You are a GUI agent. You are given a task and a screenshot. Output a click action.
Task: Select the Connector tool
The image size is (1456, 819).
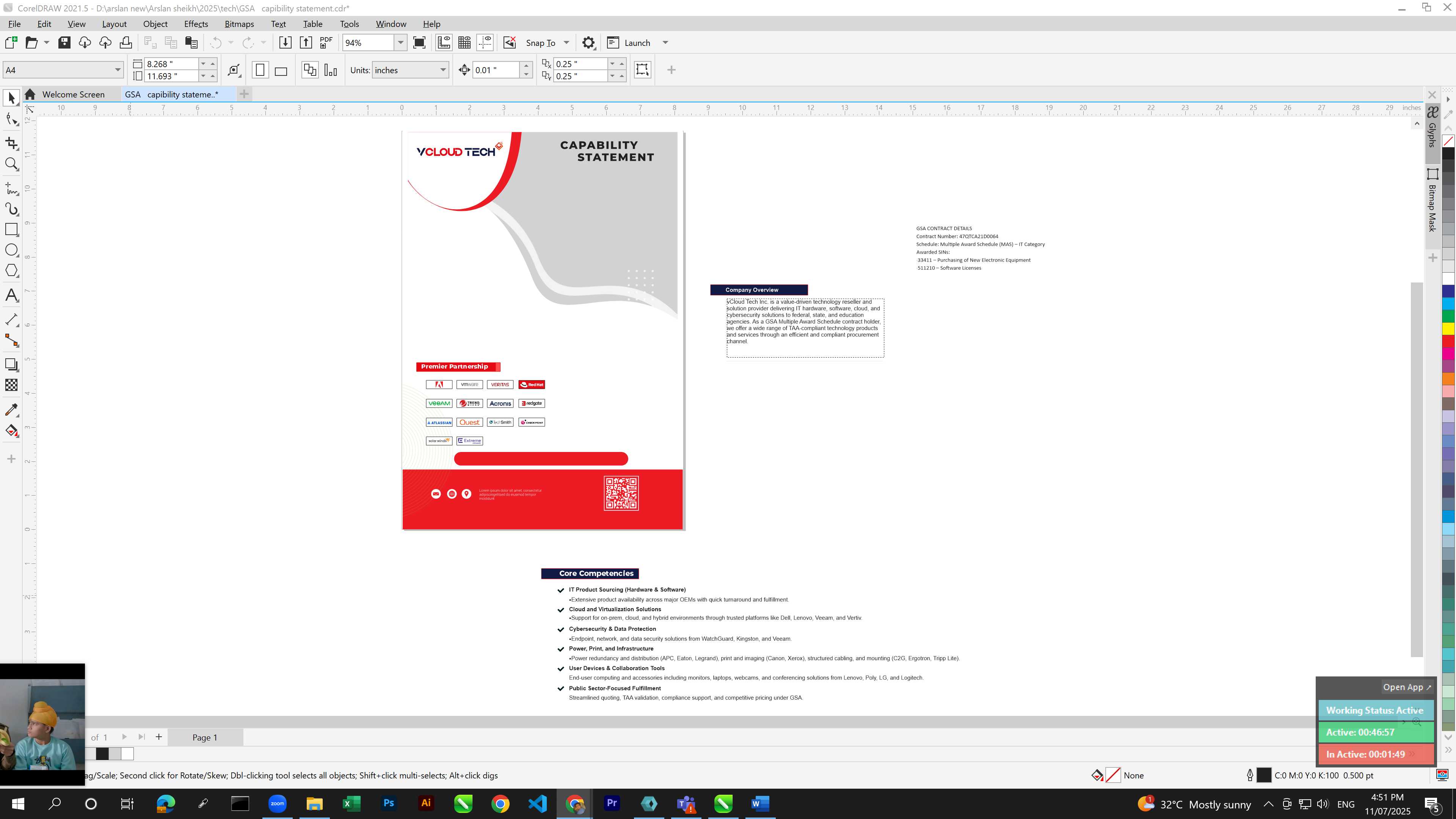pos(11,340)
